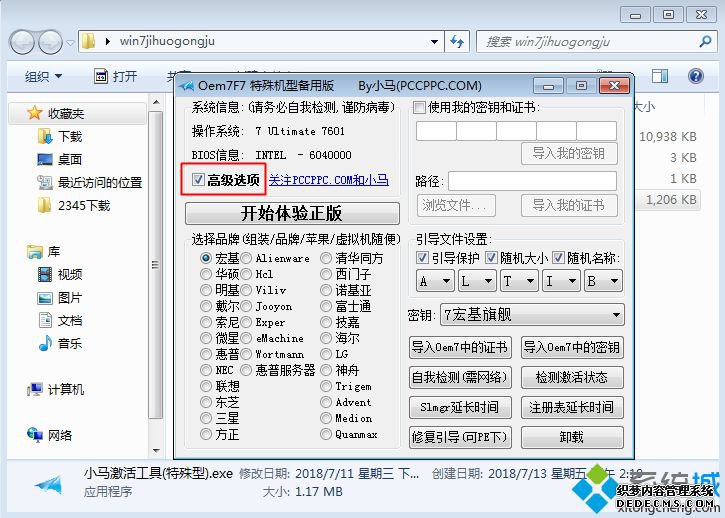The width and height of the screenshot is (725, 518).
Task: Select file row sized 10,938 KB
Action: pyautogui.click(x=668, y=136)
